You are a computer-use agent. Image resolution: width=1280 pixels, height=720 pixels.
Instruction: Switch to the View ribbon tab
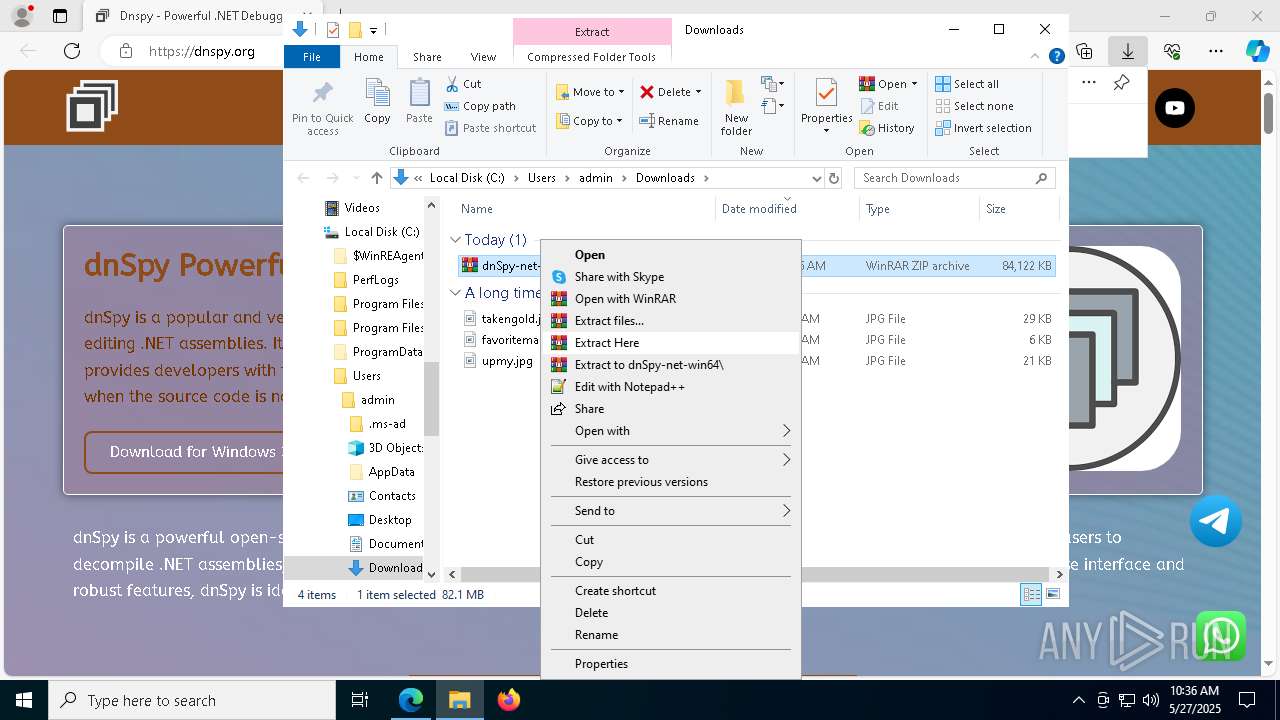[x=483, y=57]
